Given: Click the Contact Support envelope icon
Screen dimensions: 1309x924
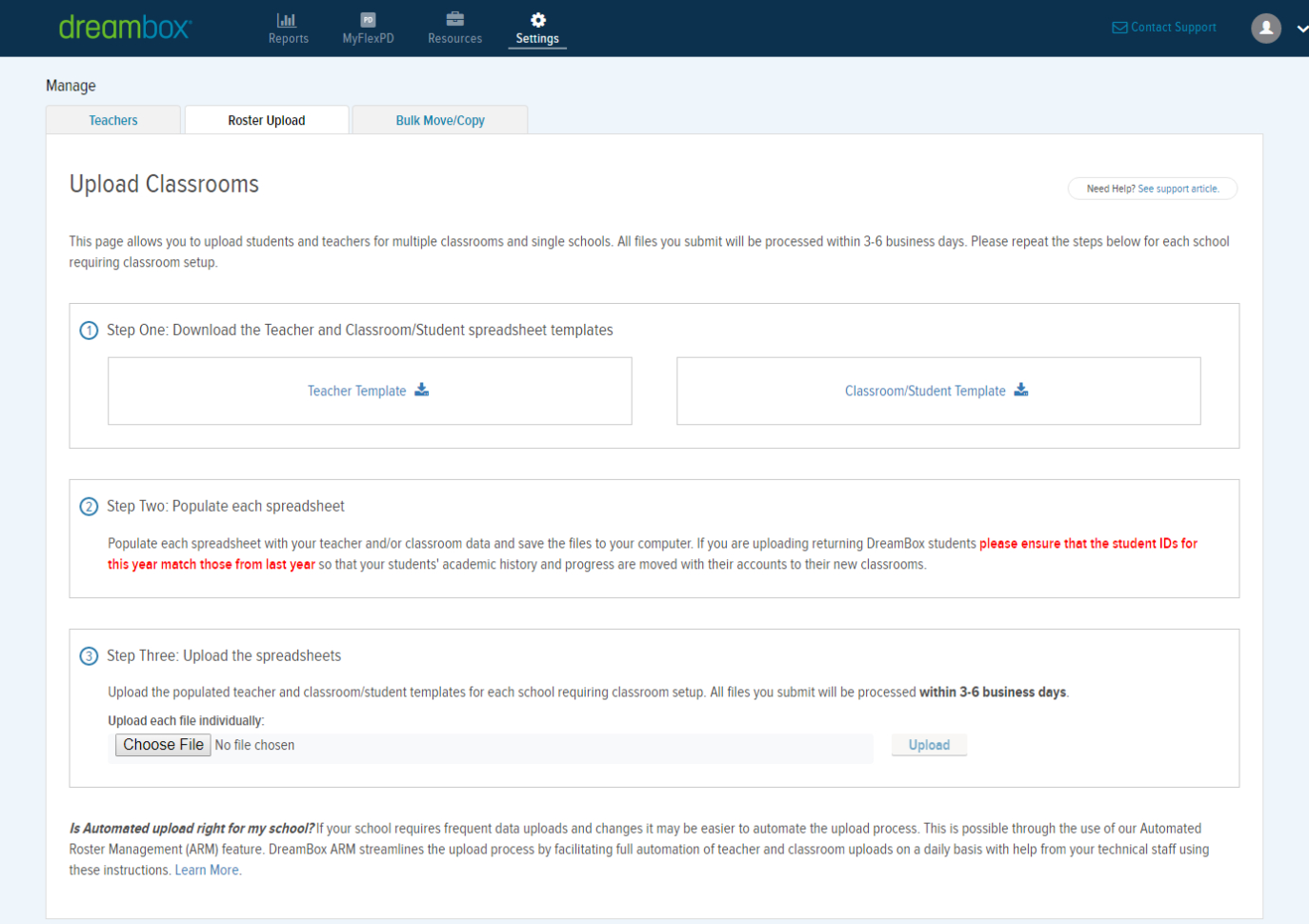Looking at the screenshot, I should (1119, 28).
